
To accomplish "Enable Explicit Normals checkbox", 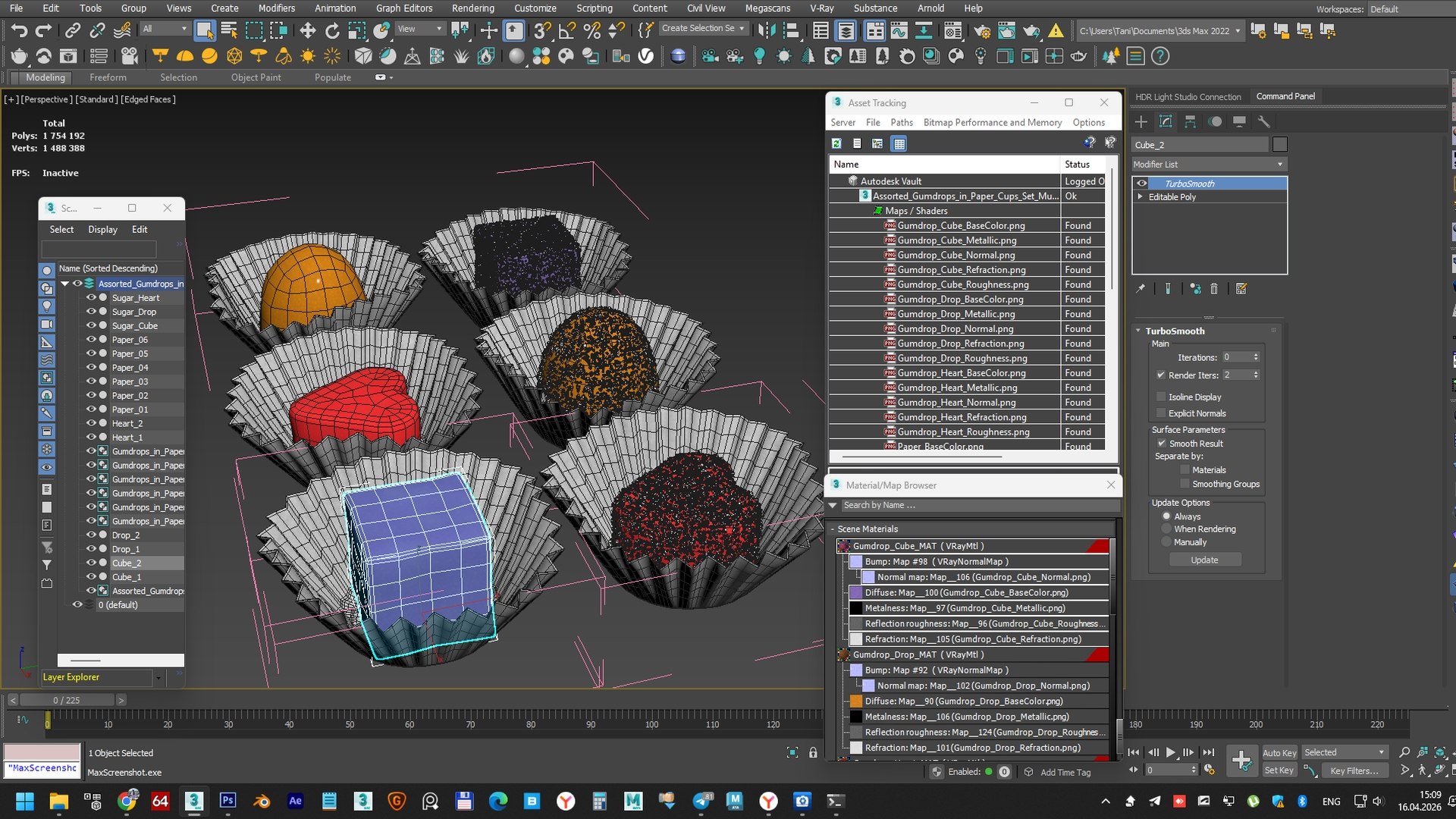I will 1161,413.
